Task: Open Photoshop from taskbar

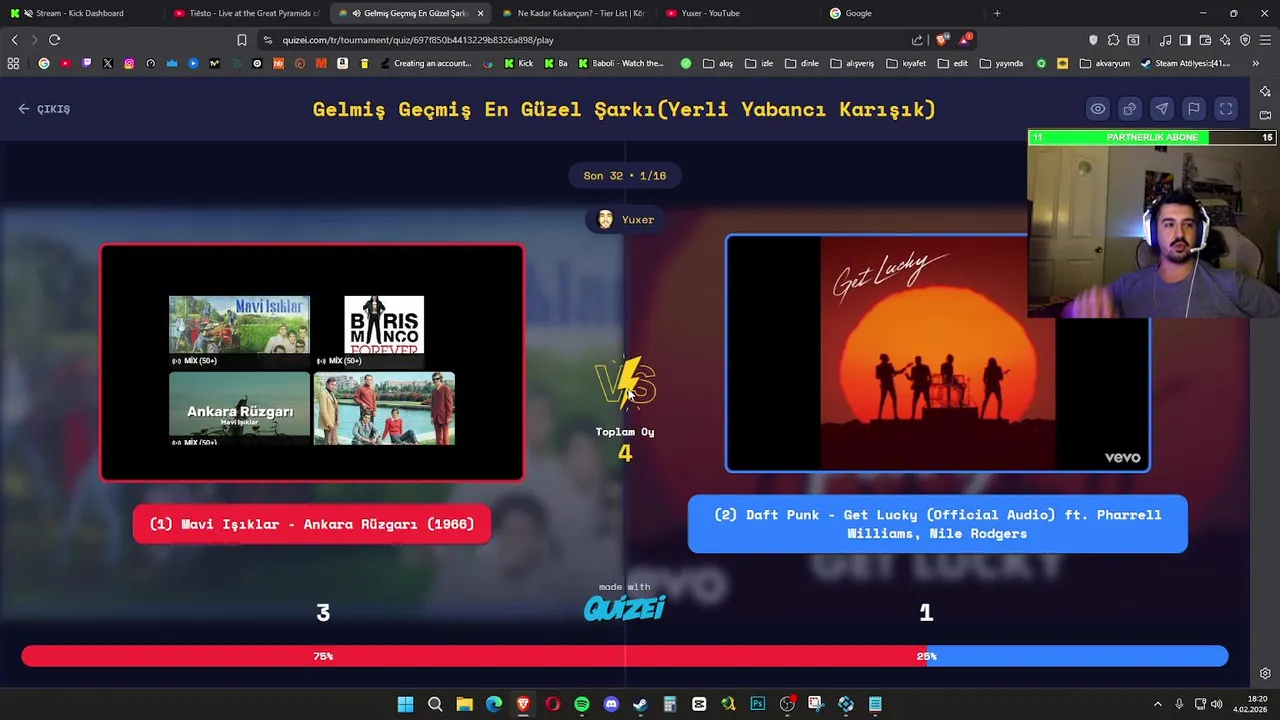Action: pyautogui.click(x=758, y=704)
